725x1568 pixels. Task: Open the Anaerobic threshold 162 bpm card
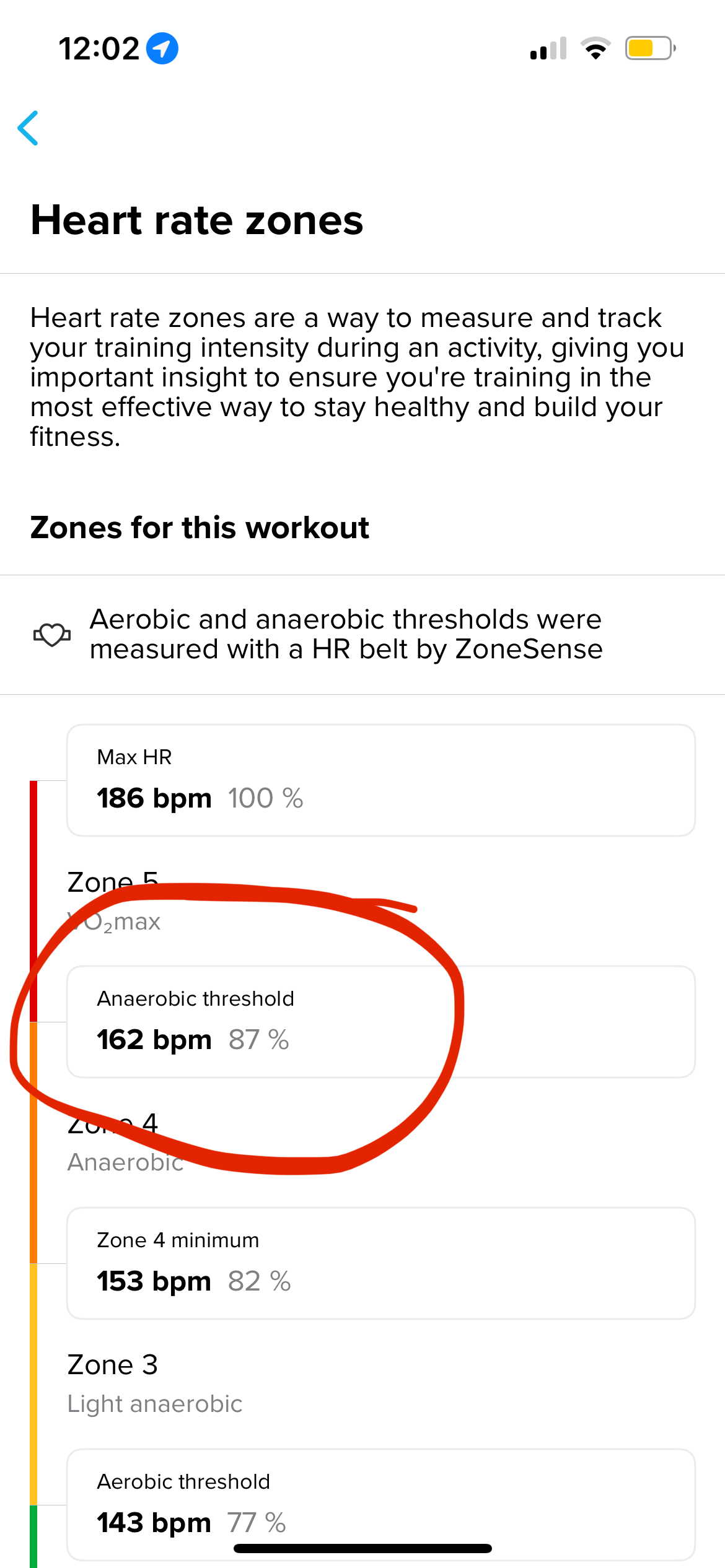[x=381, y=1022]
